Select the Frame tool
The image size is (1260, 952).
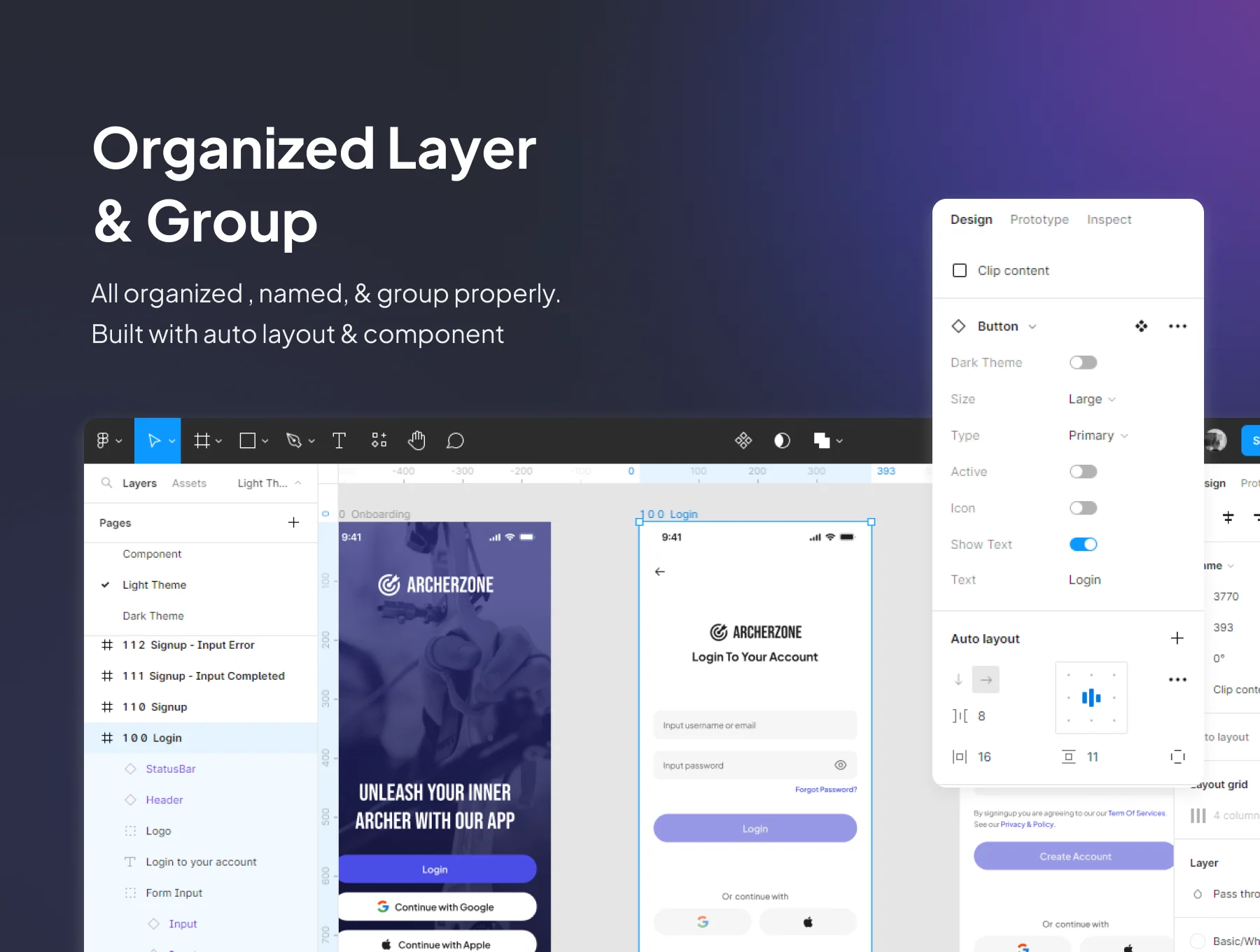point(202,440)
